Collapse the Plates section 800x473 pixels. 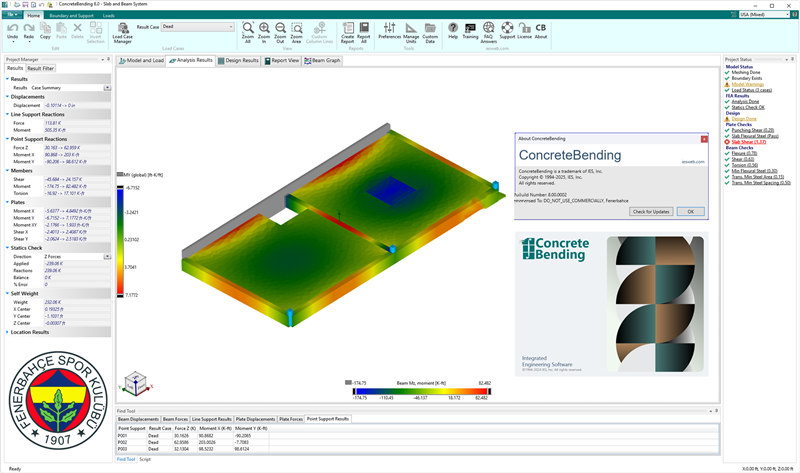click(7, 202)
